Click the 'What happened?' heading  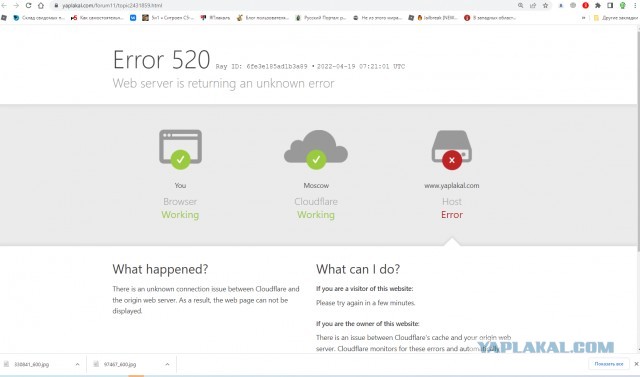(x=160, y=269)
